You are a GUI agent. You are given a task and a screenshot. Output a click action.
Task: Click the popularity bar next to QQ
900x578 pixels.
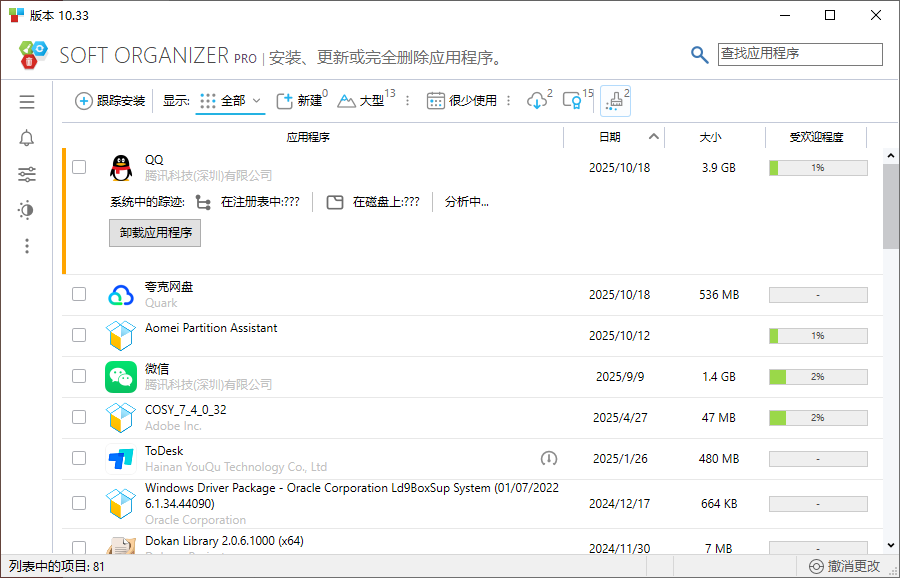pos(818,168)
